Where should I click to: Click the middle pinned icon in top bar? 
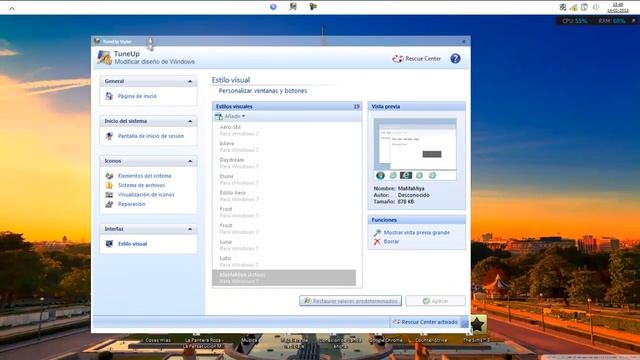click(293, 7)
